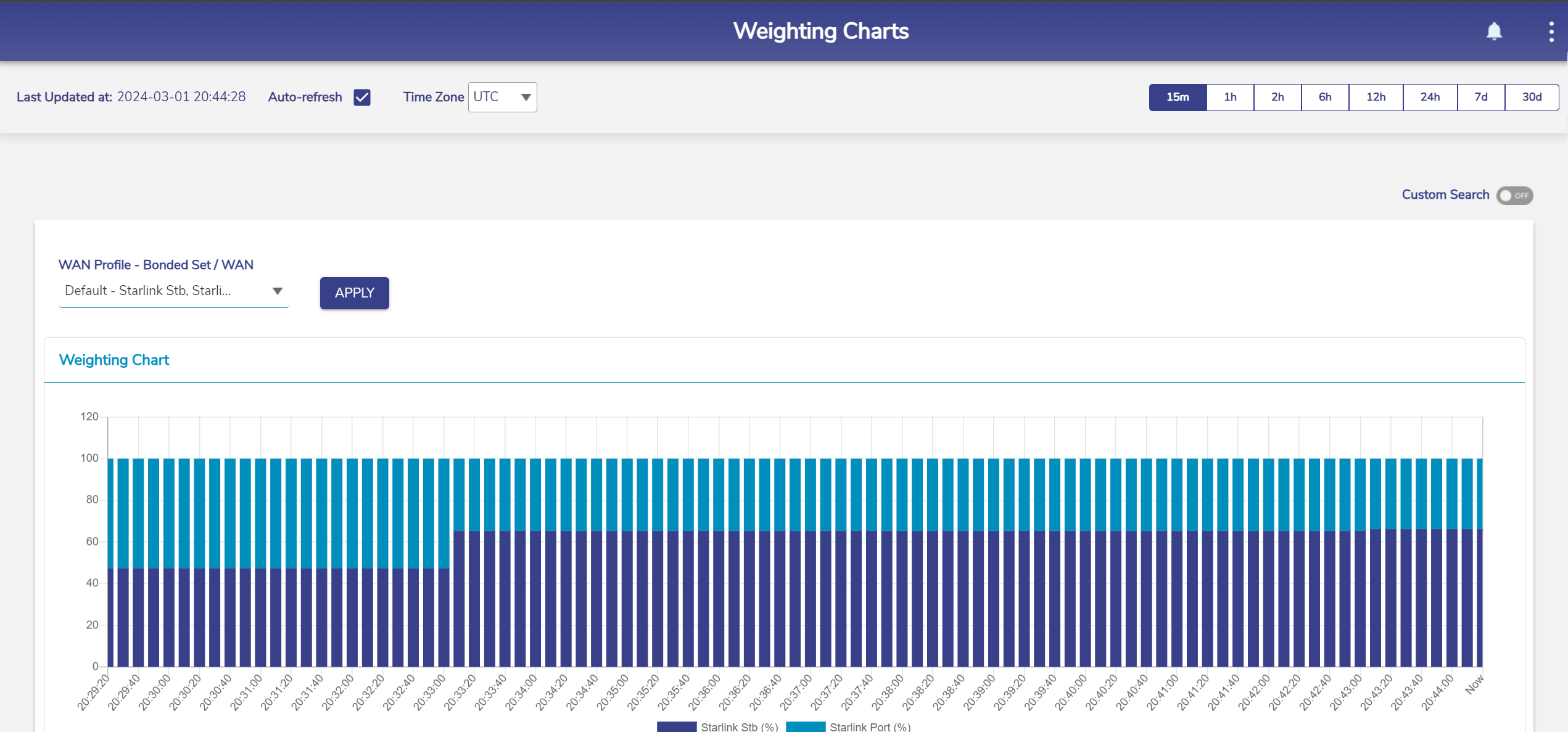Turn on the Custom Search toggle
Image resolution: width=1568 pixels, height=732 pixels.
(x=1514, y=196)
